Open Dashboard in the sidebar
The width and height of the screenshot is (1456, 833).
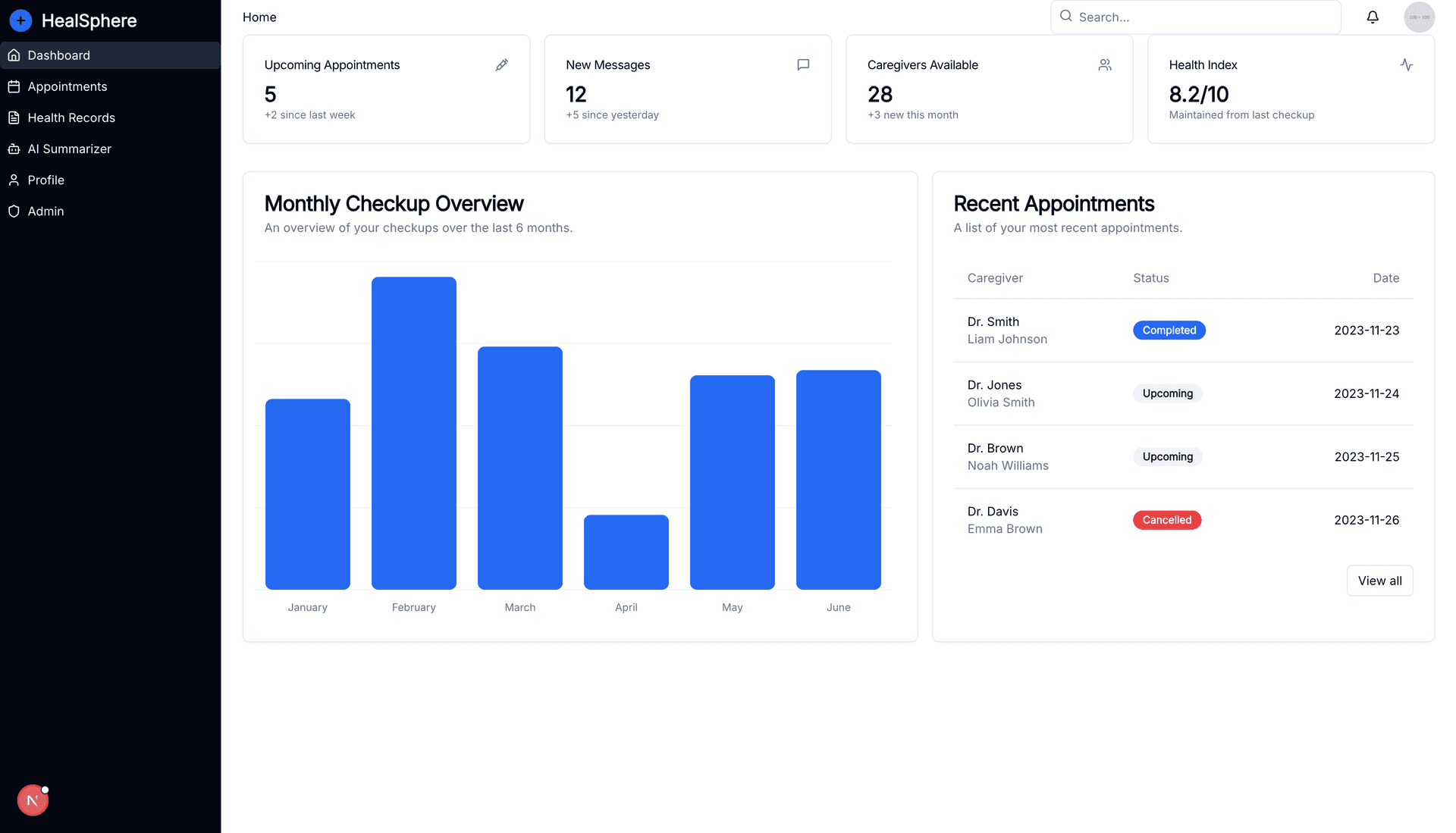click(58, 55)
